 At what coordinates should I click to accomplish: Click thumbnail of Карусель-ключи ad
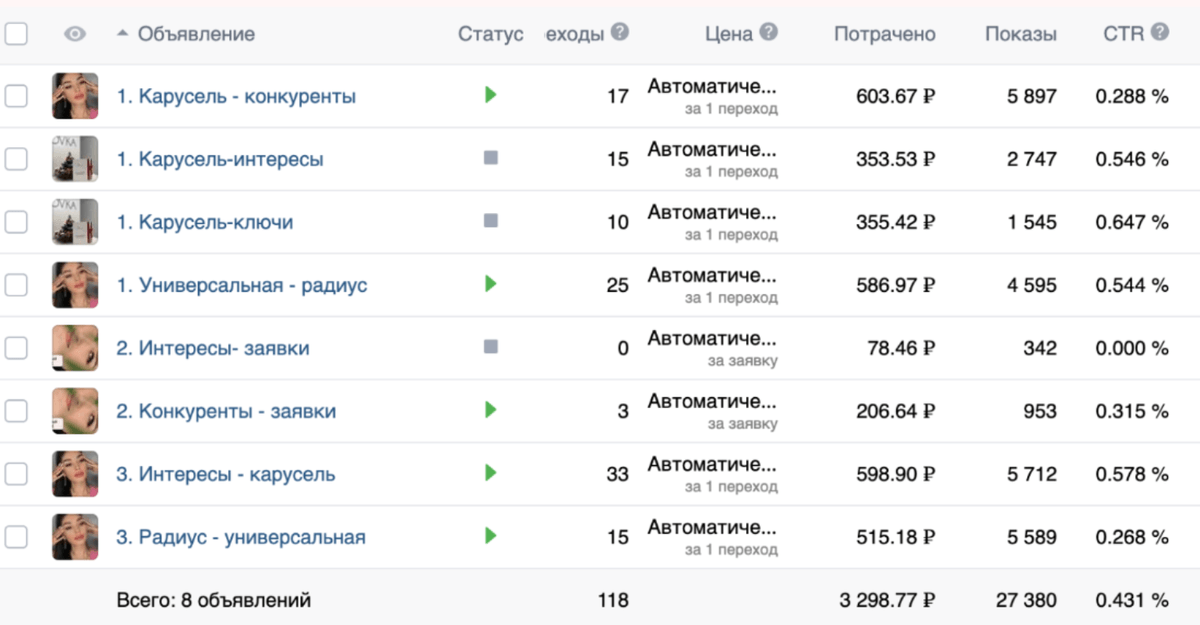(x=75, y=221)
